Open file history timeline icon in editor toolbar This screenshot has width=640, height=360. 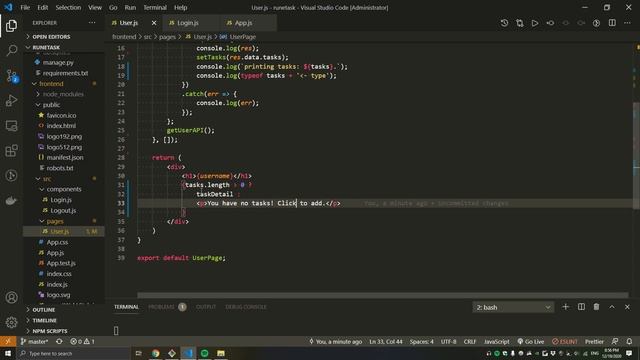[504, 23]
